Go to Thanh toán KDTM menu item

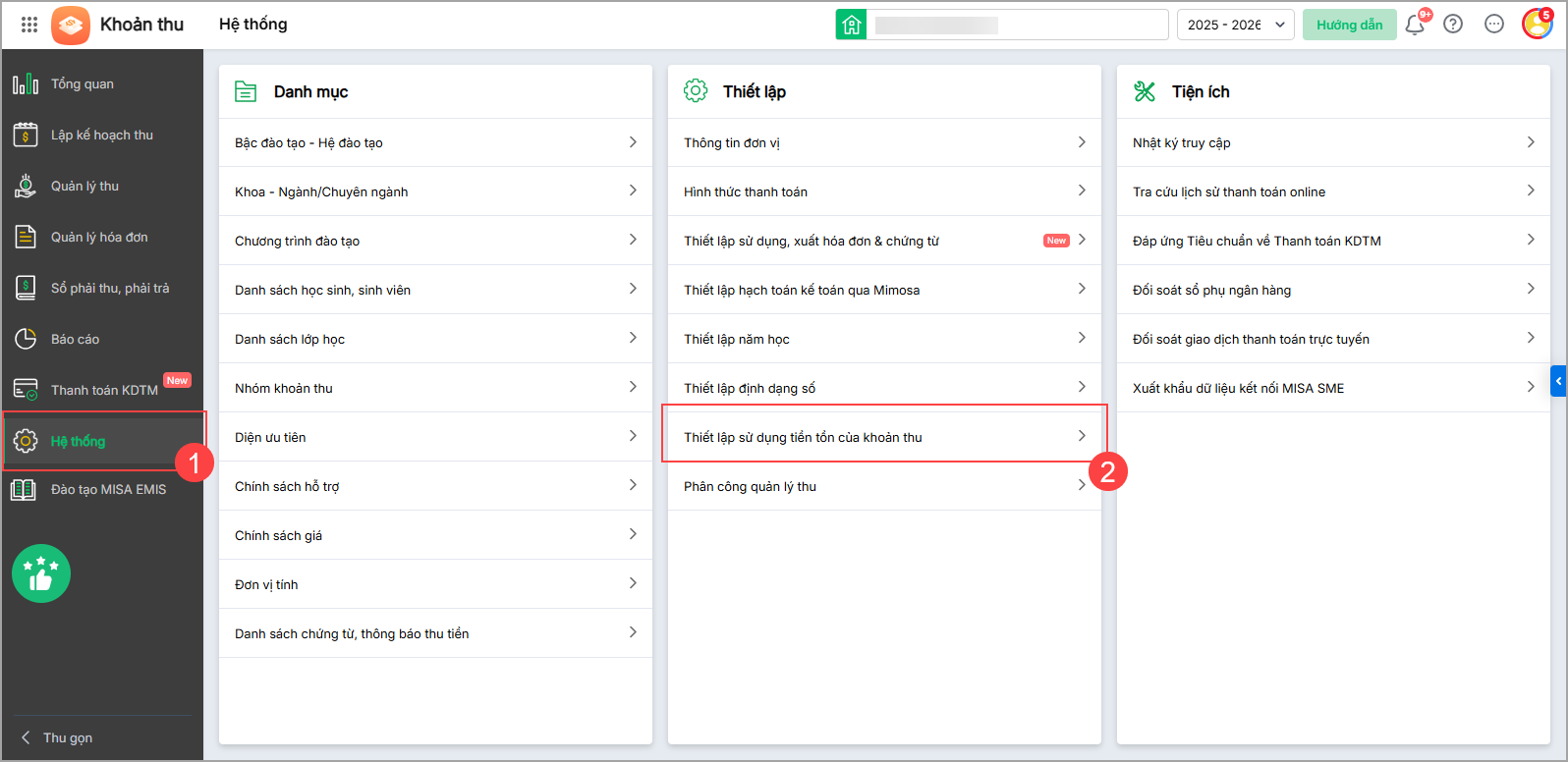pyautogui.click(x=103, y=390)
